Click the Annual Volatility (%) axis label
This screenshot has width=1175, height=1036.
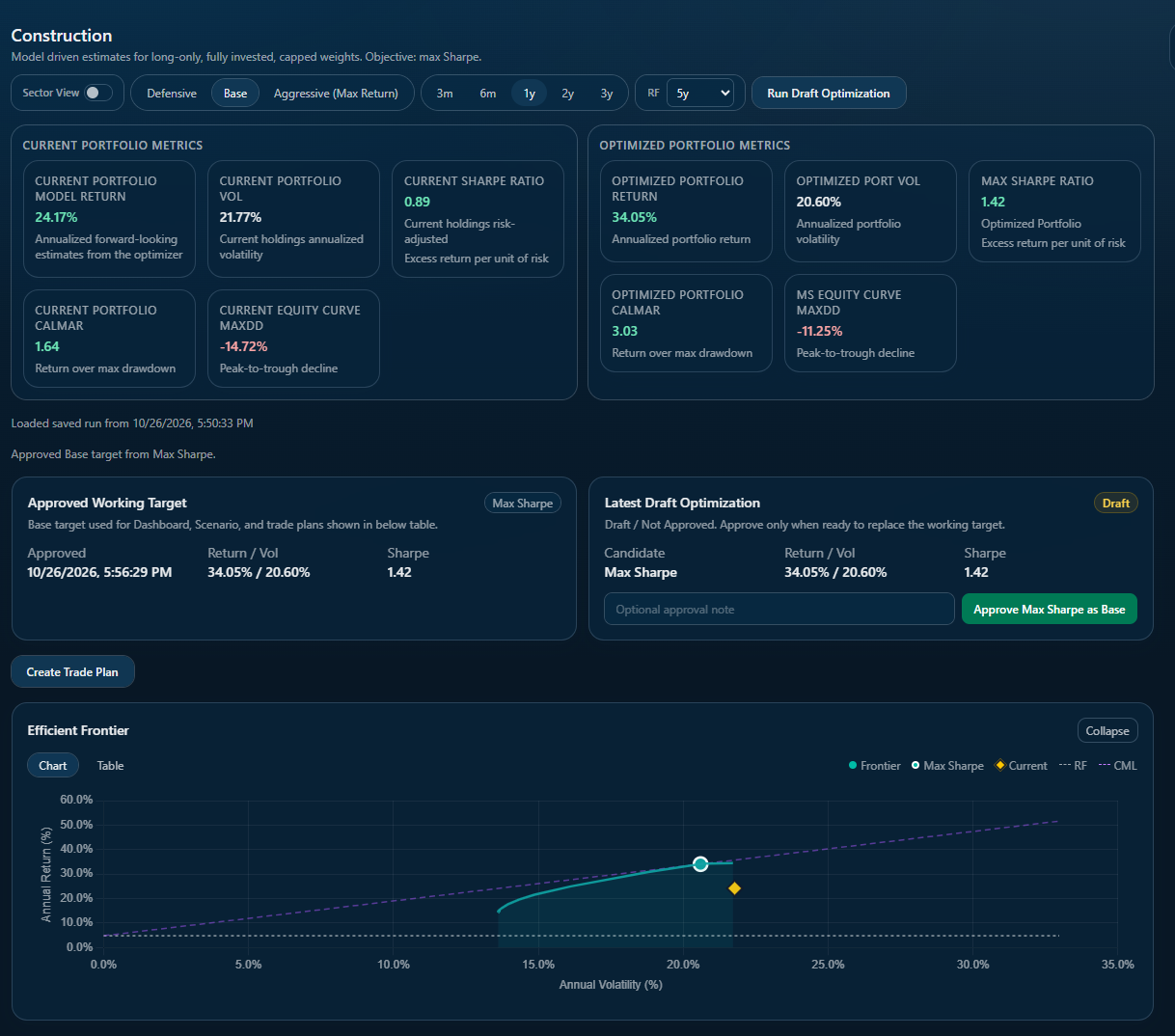point(611,985)
